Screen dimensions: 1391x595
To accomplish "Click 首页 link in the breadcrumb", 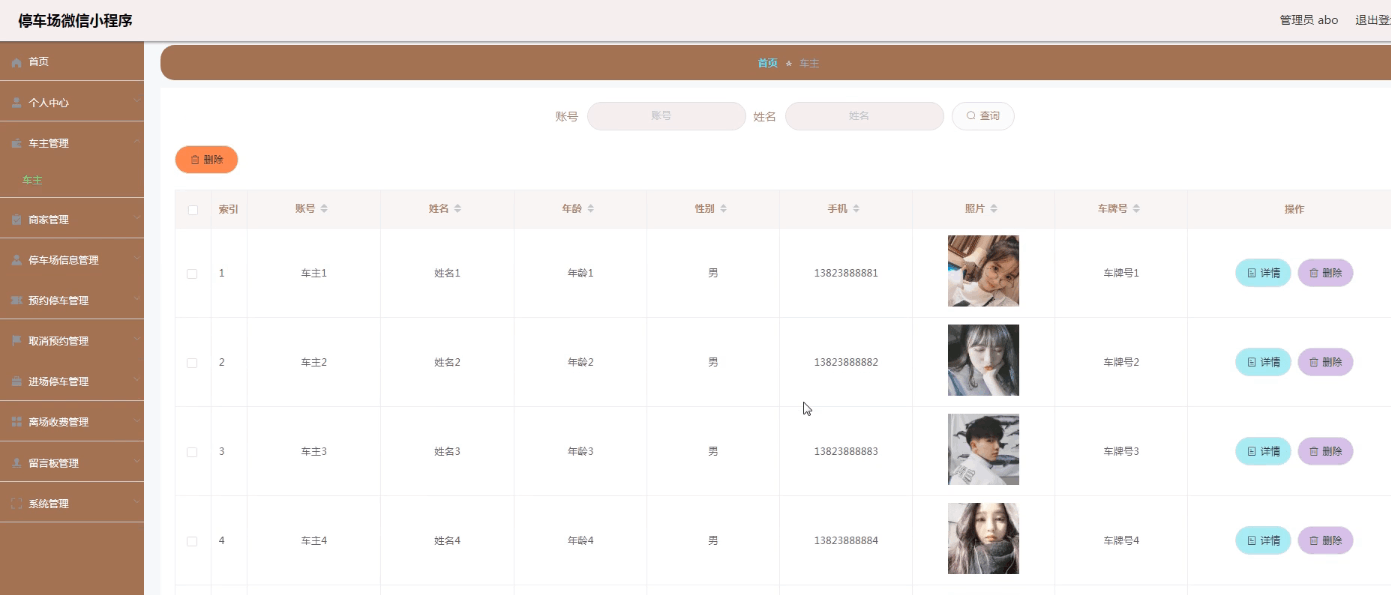I will click(x=767, y=63).
